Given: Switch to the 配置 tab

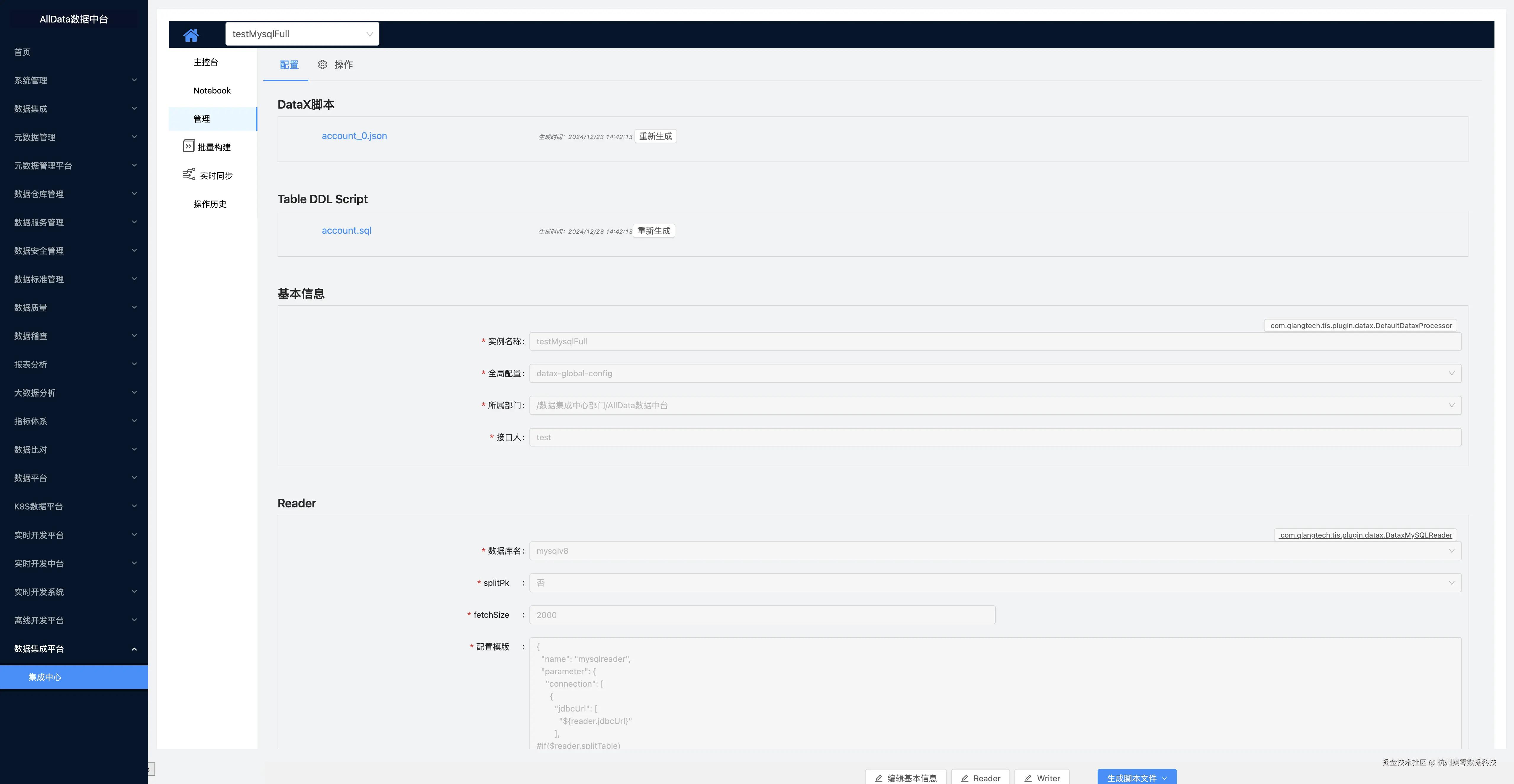Looking at the screenshot, I should point(289,65).
